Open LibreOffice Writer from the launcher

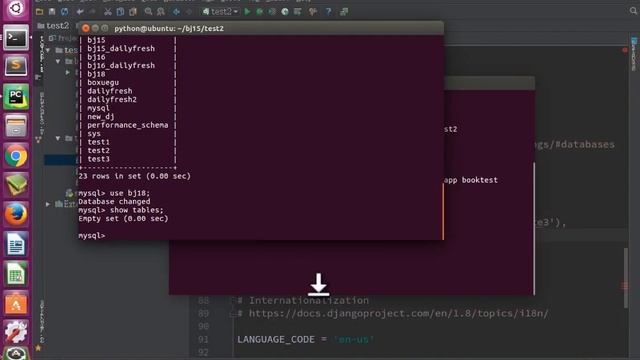(16, 244)
